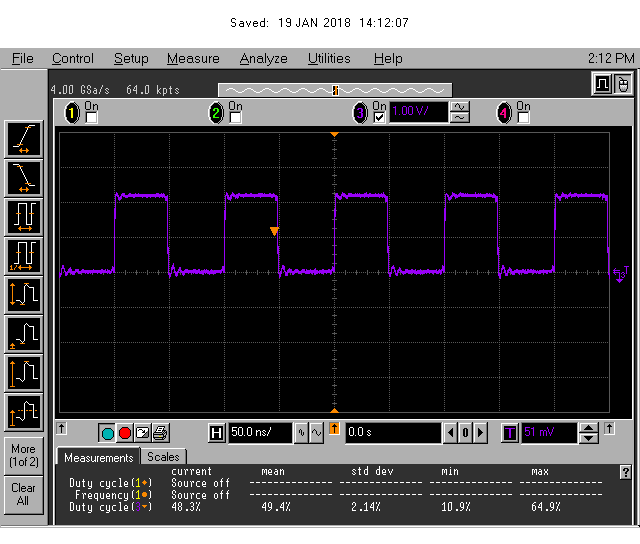
Task: Open the Analyze menu
Action: pos(263,59)
